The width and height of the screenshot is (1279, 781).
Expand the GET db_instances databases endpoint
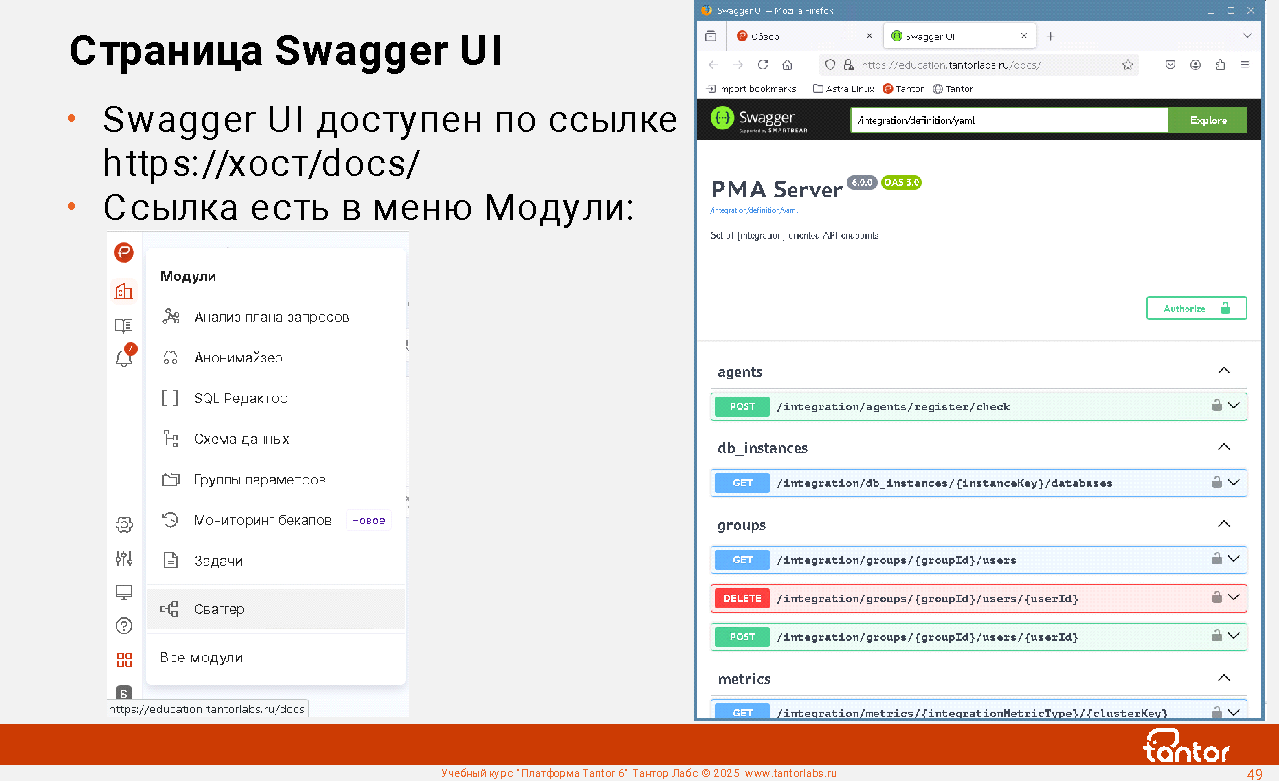(1234, 482)
